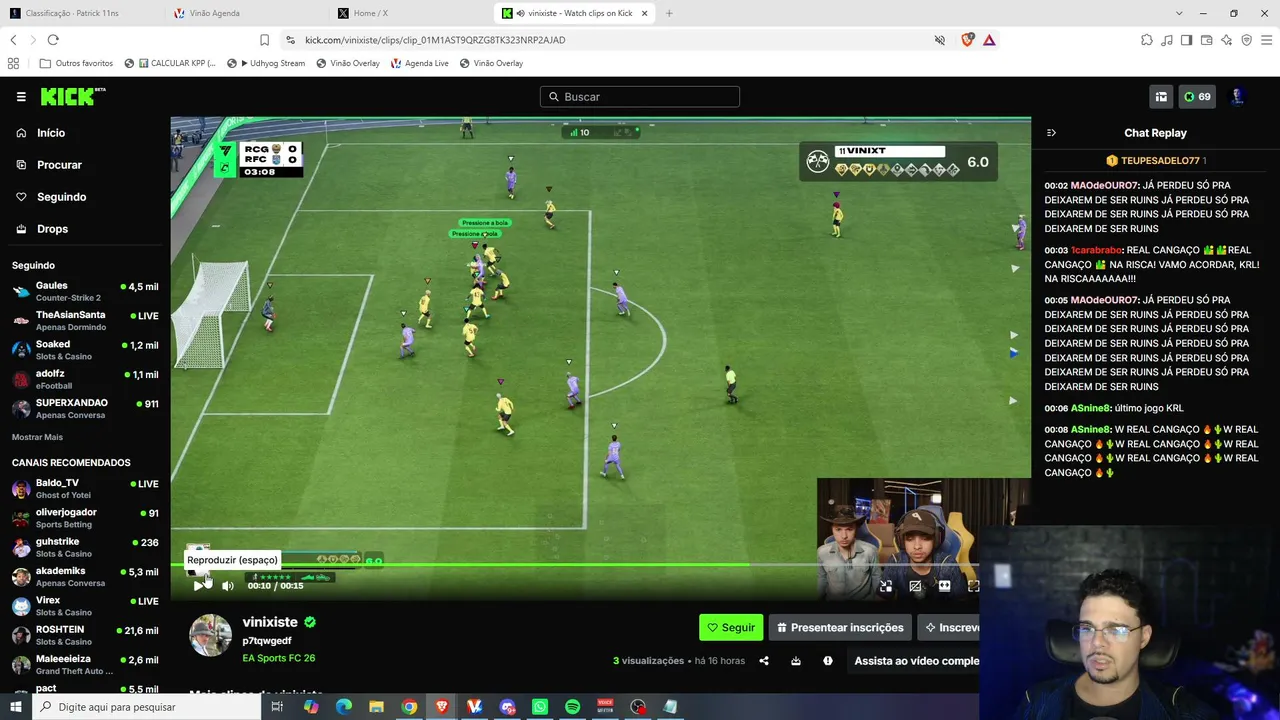The width and height of the screenshot is (1280, 720).
Task: Open the Outros favoritos bookmarks folder
Action: [76, 63]
